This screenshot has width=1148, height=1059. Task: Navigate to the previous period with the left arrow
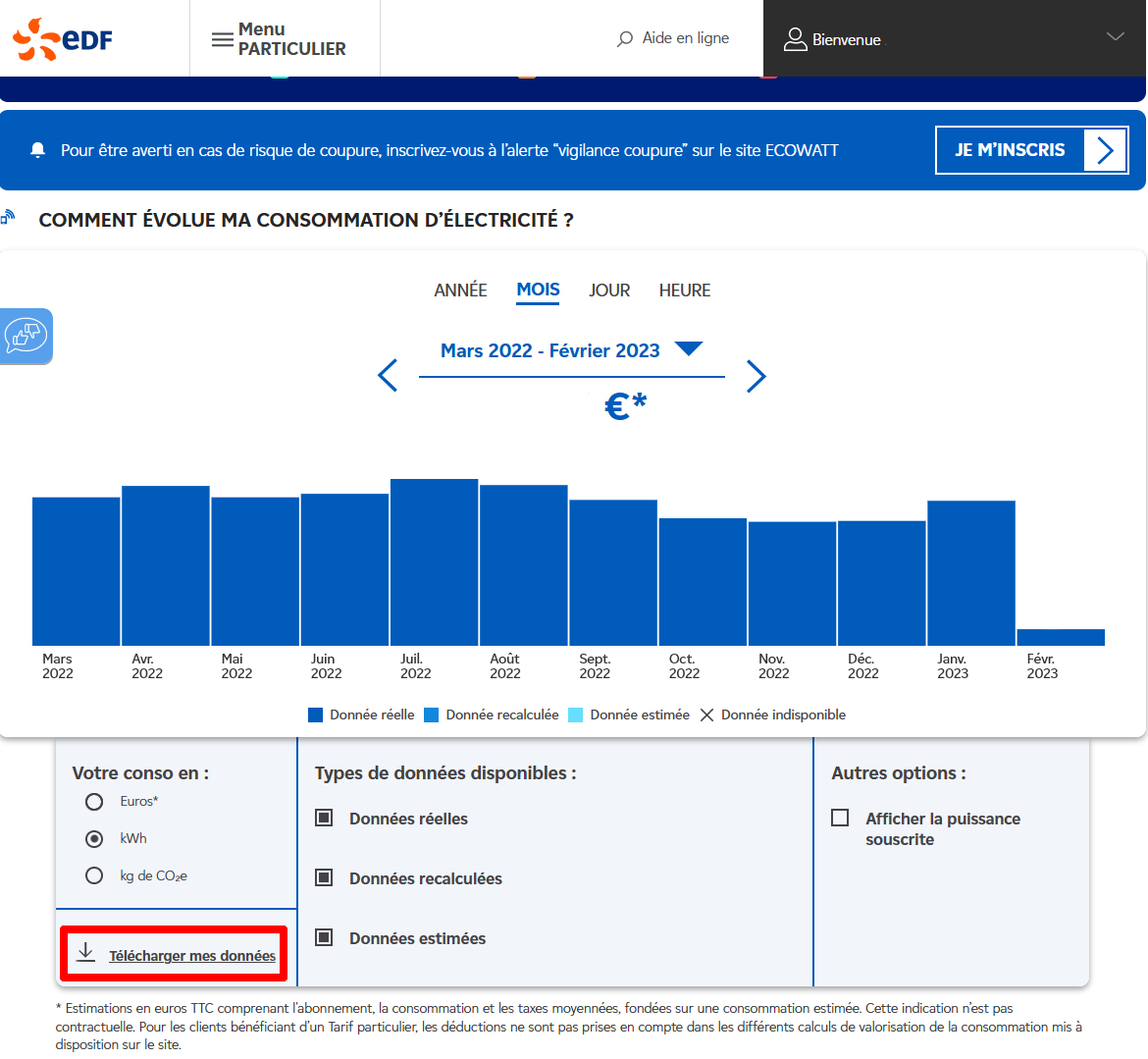point(387,375)
